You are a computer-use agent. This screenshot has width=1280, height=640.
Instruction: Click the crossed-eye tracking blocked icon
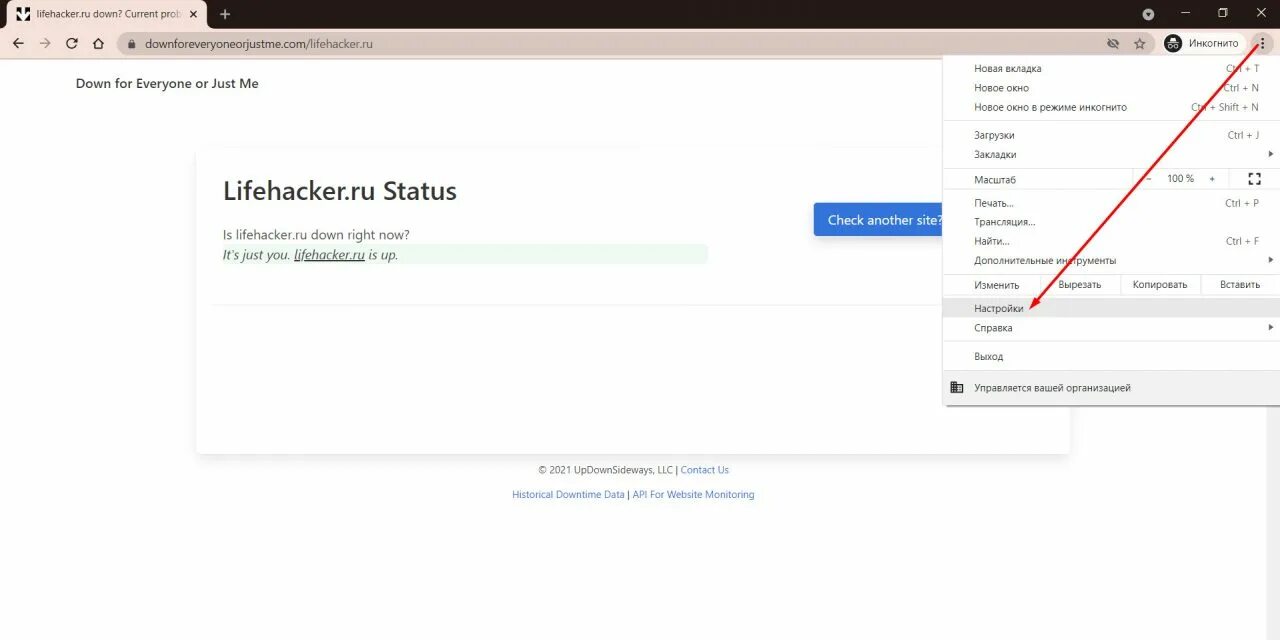pyautogui.click(x=1113, y=44)
